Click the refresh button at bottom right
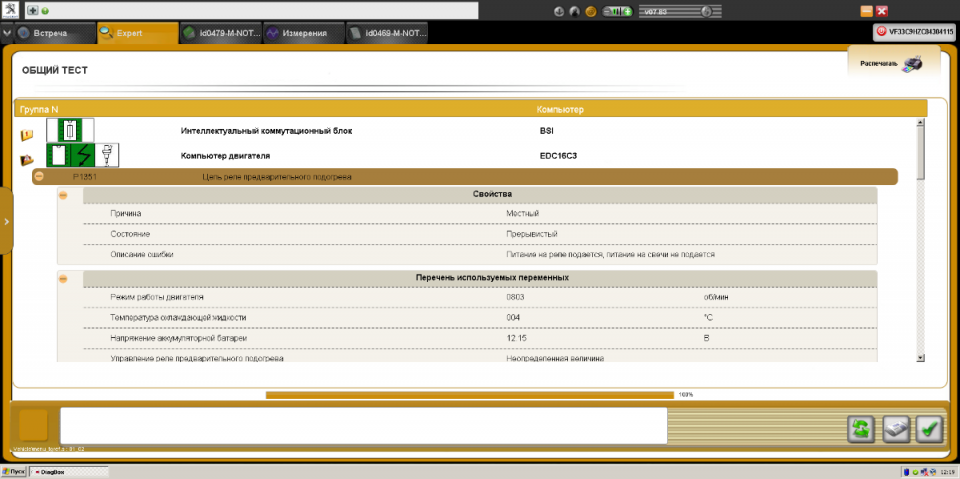 (860, 429)
